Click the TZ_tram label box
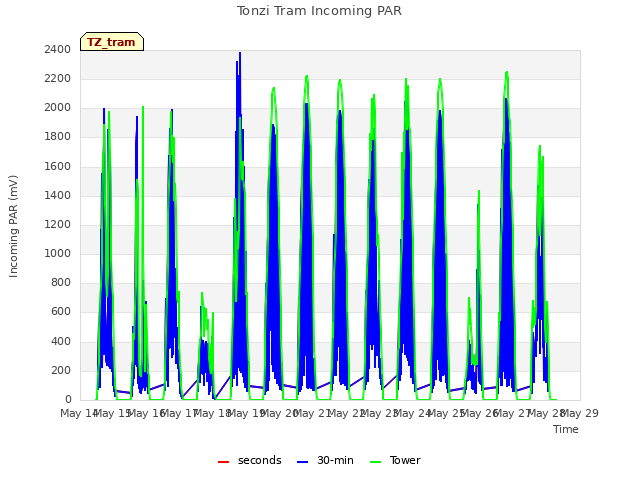 tap(112, 42)
